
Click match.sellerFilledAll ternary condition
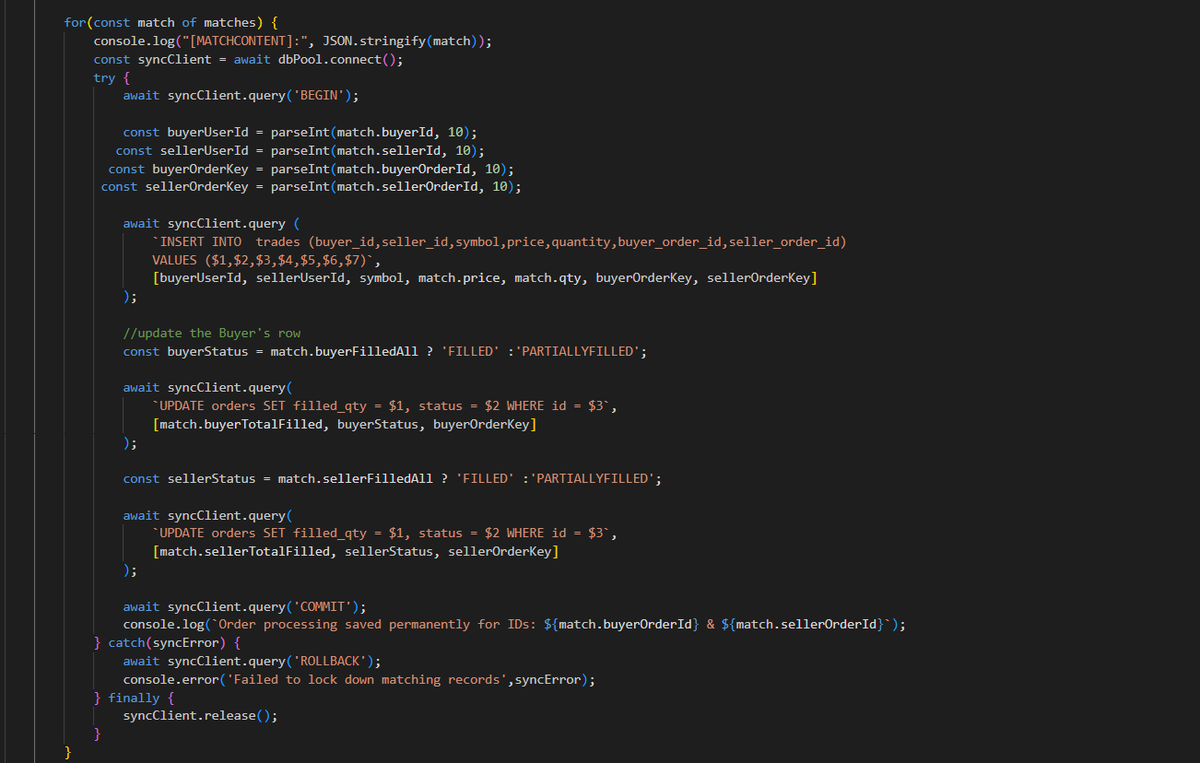click(355, 478)
